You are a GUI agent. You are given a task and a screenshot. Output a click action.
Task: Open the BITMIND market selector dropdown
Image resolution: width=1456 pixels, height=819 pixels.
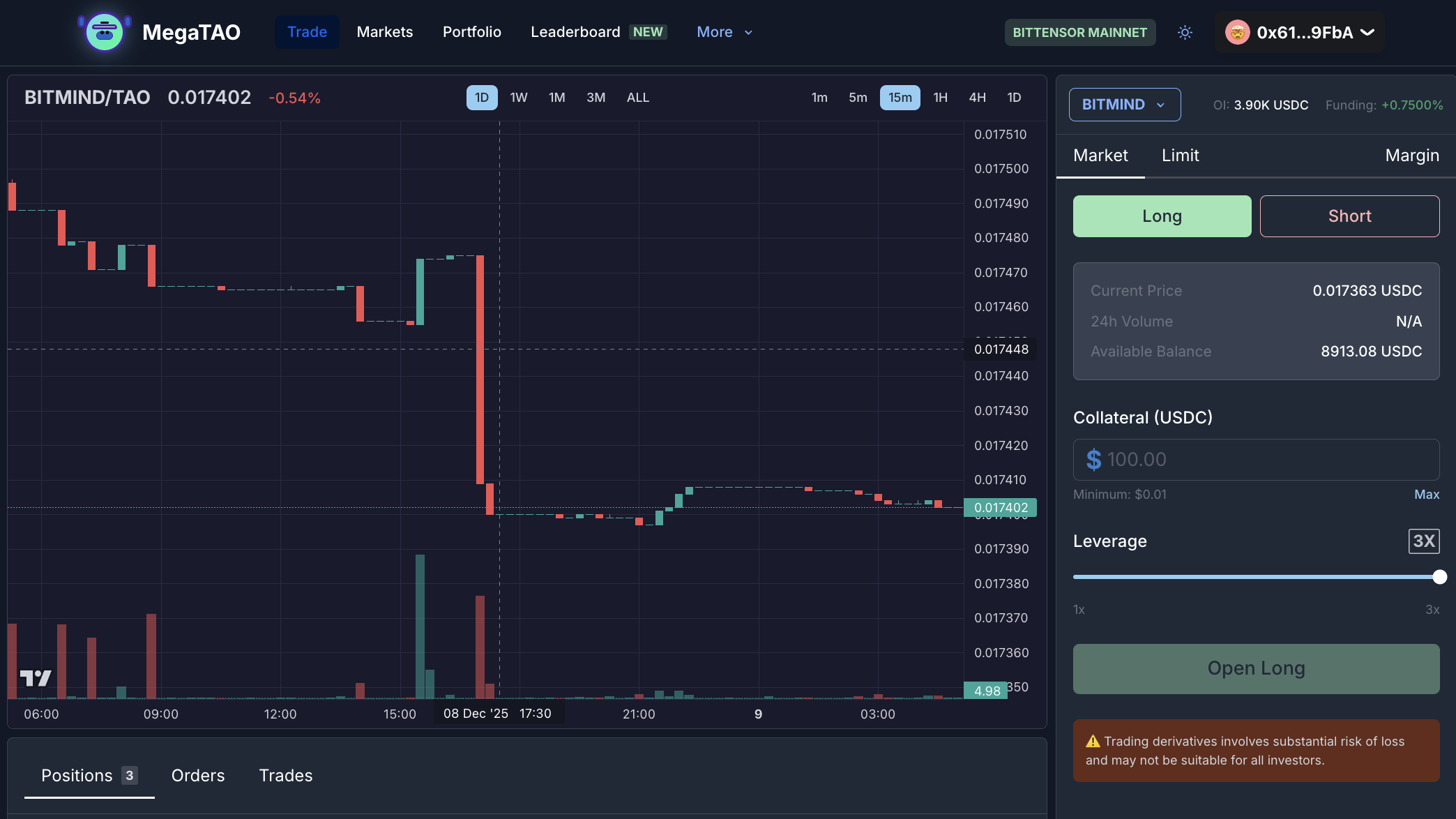coord(1124,105)
